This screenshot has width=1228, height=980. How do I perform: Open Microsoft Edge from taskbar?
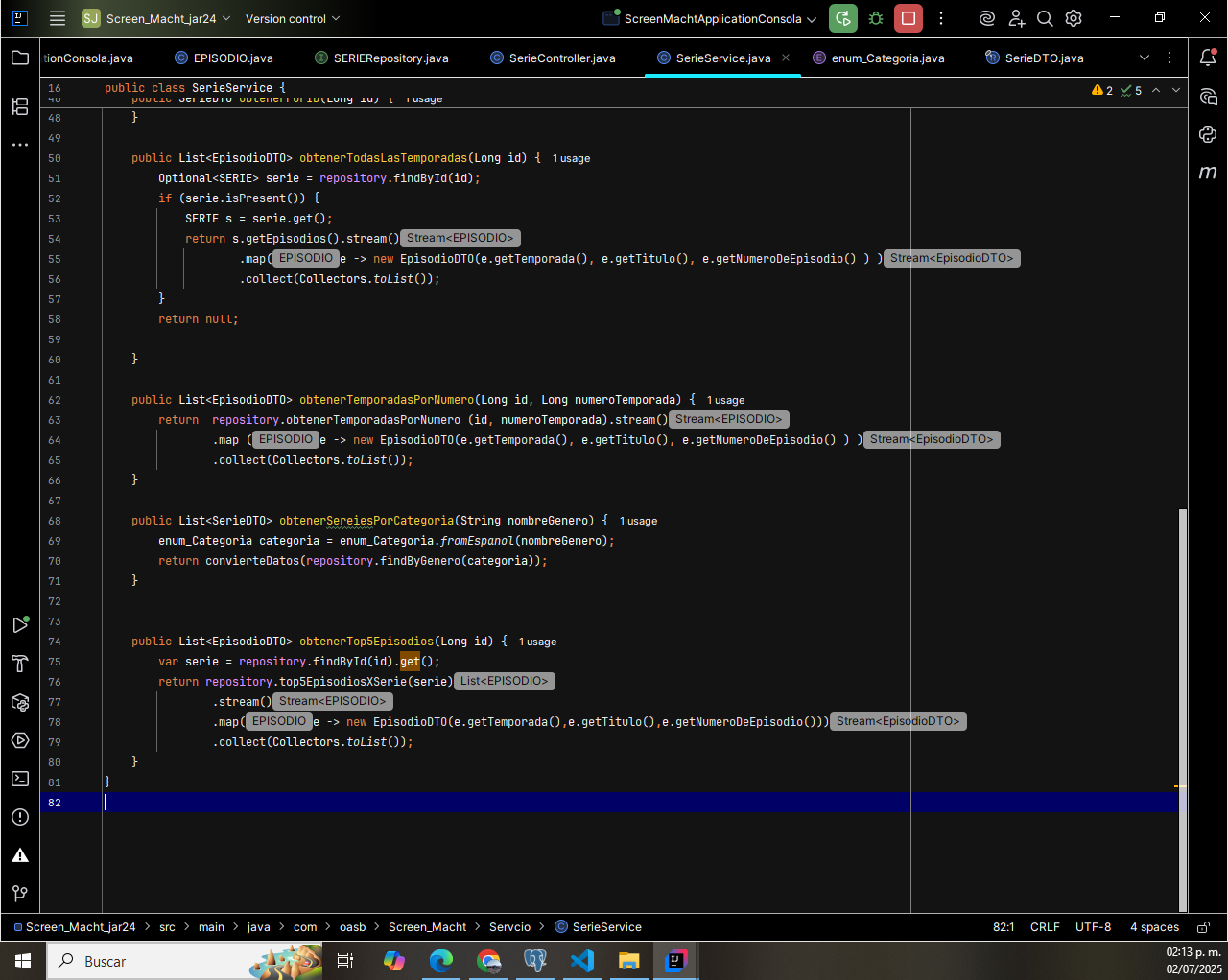click(441, 961)
